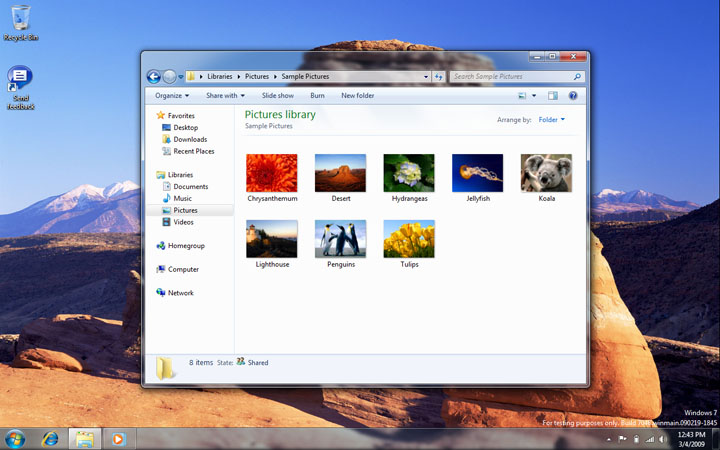This screenshot has height=450, width=720.
Task: Open Downloads under Favorites
Action: [x=185, y=140]
